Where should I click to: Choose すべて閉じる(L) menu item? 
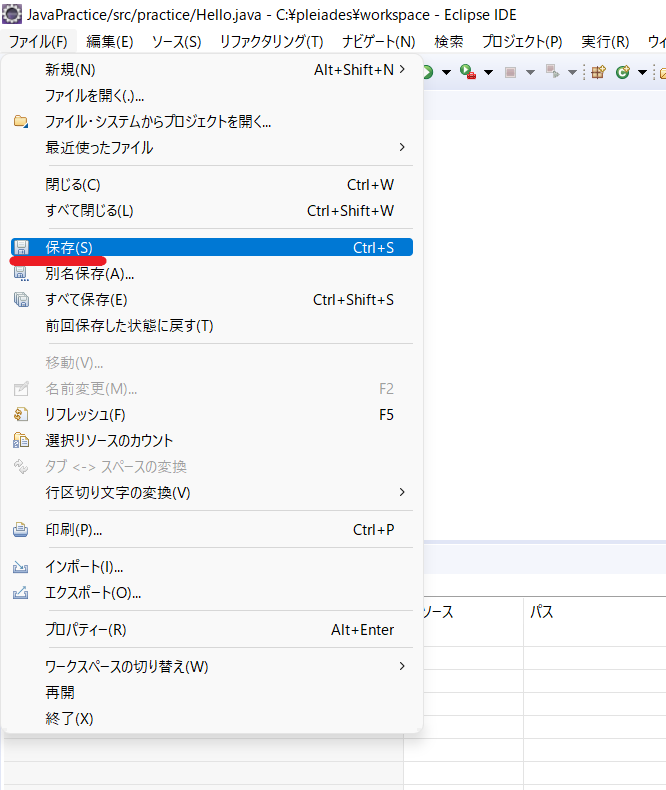tap(212, 211)
